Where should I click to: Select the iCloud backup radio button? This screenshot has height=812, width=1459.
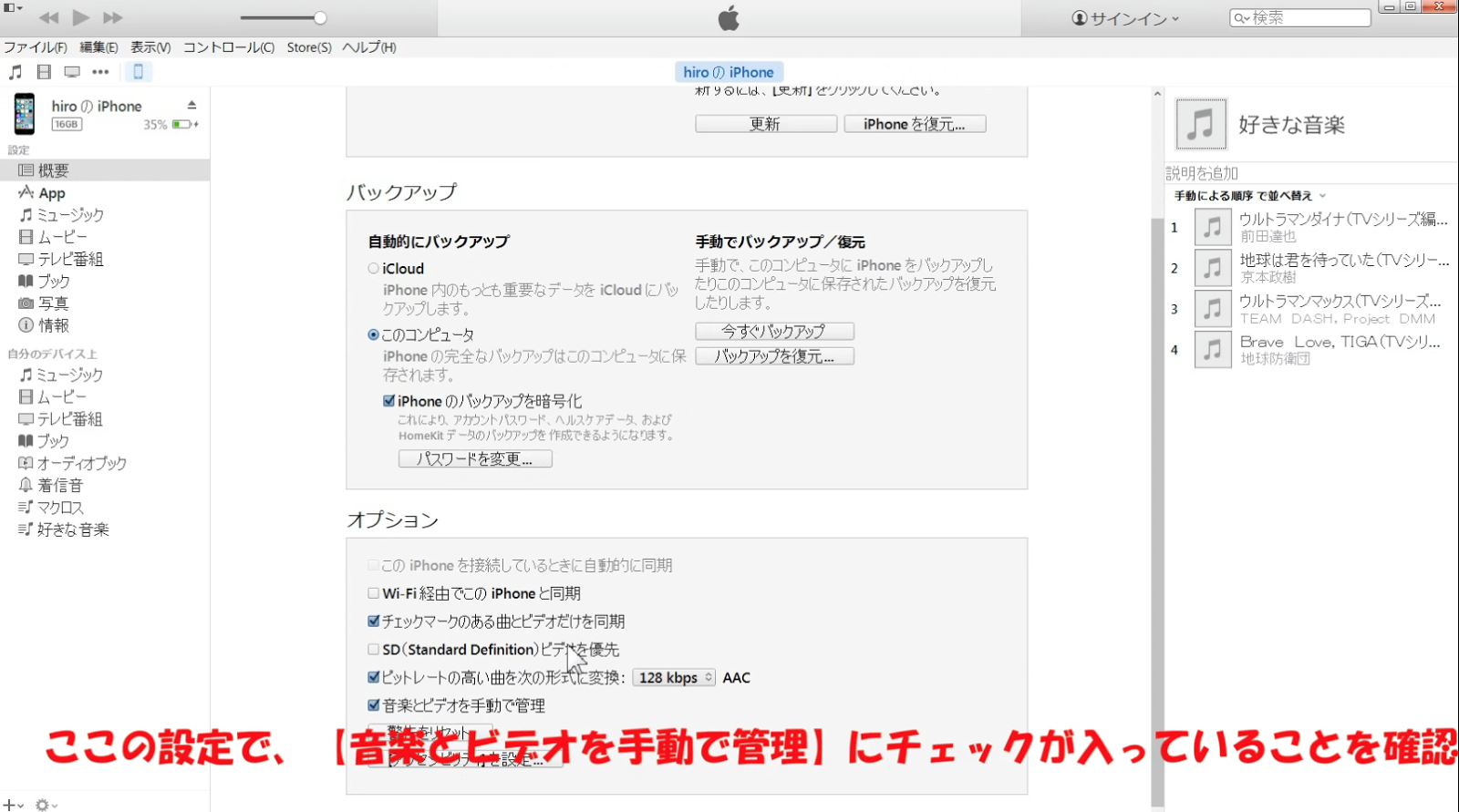coord(374,269)
